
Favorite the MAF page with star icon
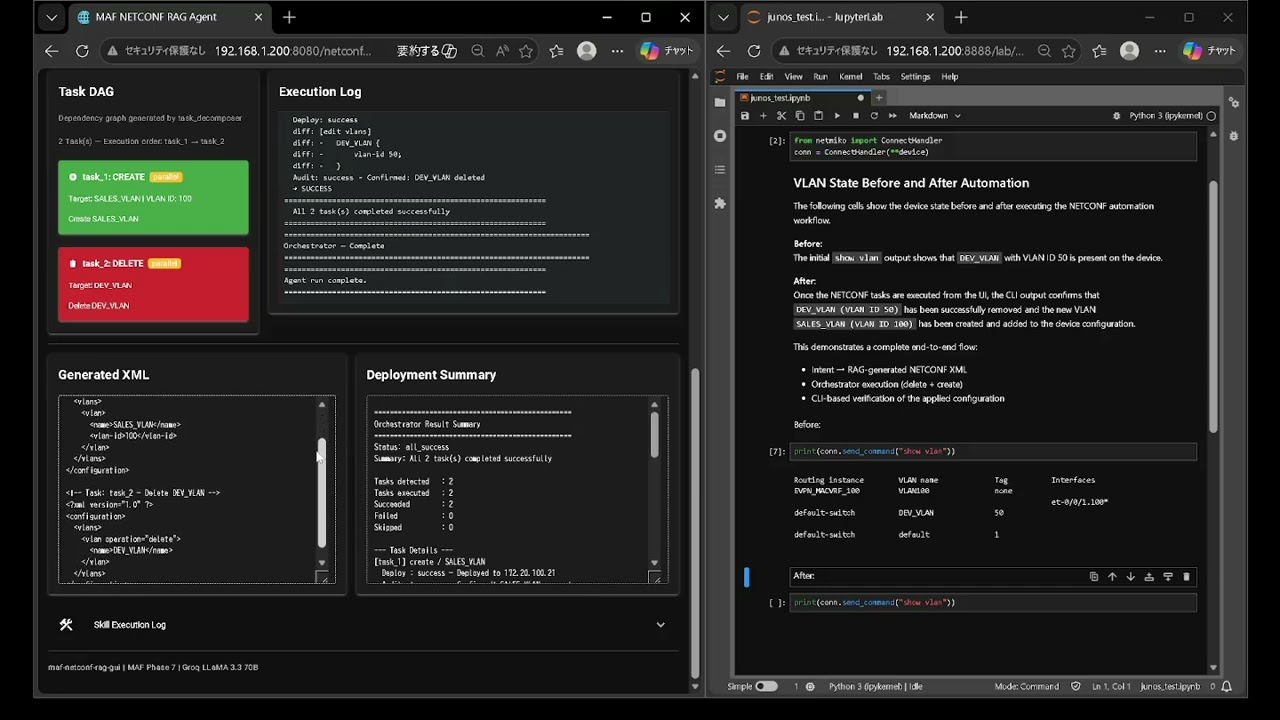pyautogui.click(x=526, y=51)
